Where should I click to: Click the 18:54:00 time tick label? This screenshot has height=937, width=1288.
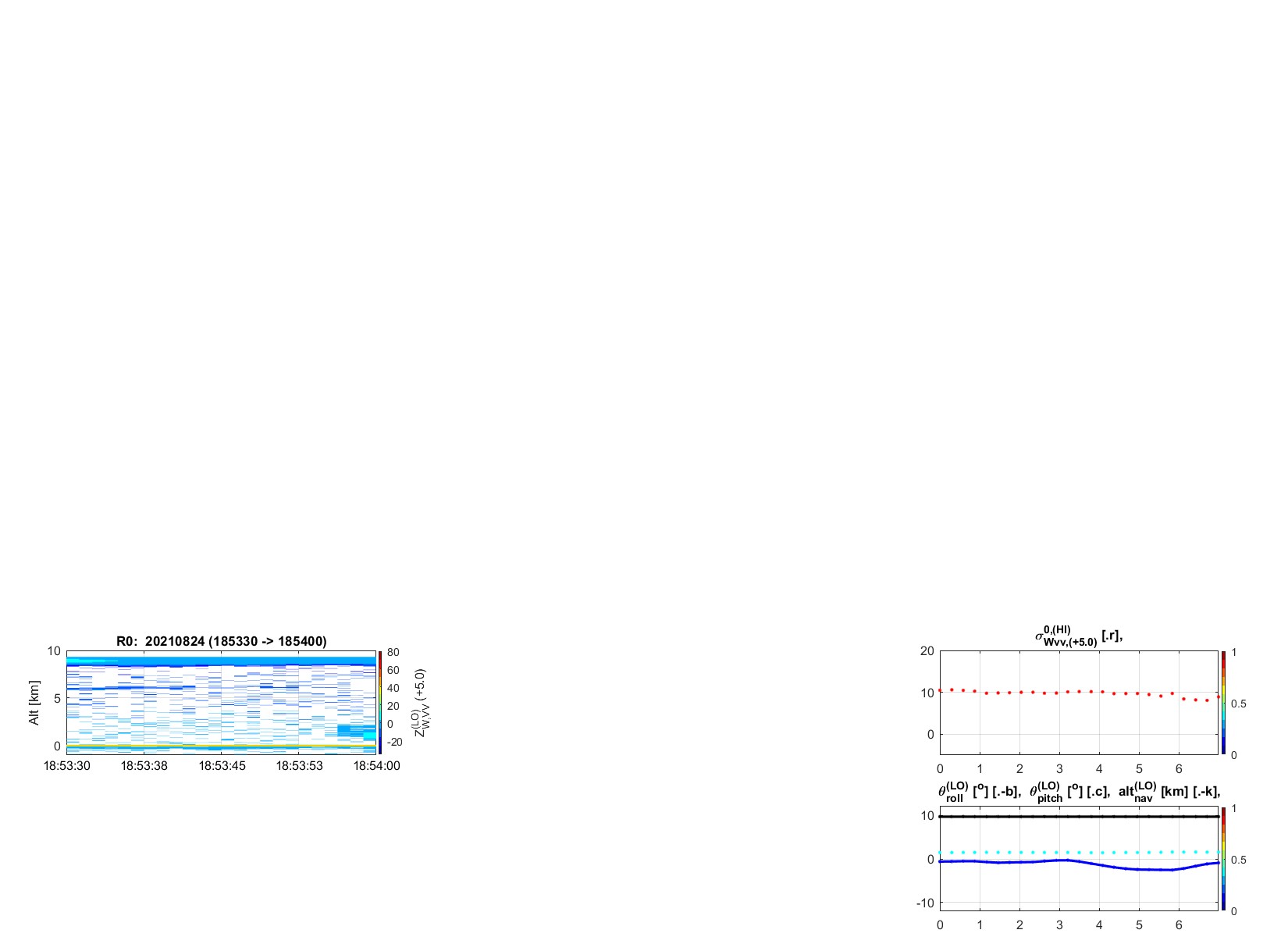(376, 766)
